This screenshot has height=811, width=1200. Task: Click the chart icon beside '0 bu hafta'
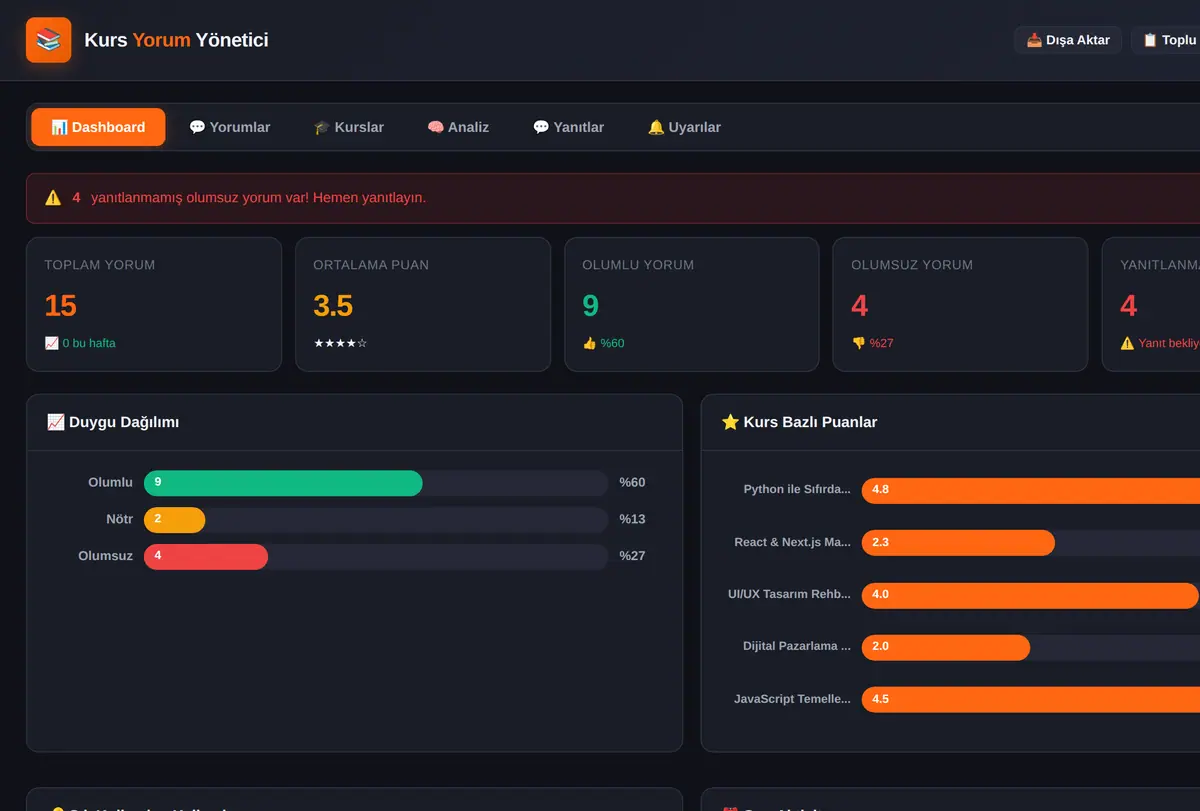tap(52, 343)
